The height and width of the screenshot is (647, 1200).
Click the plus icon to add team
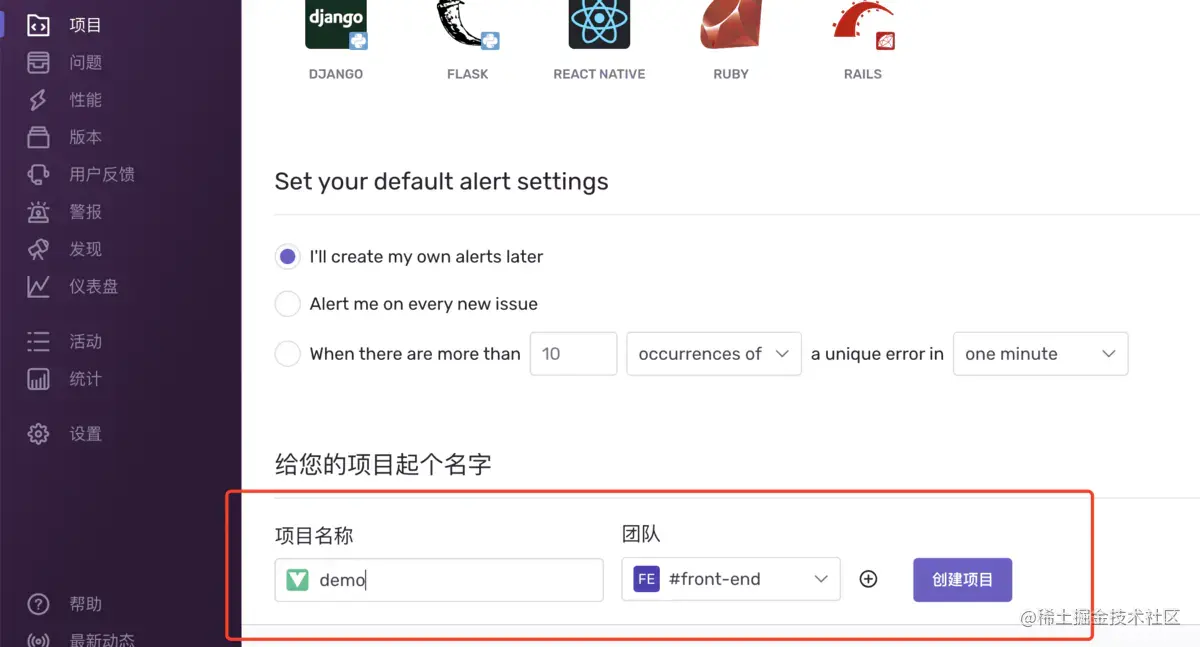(868, 579)
